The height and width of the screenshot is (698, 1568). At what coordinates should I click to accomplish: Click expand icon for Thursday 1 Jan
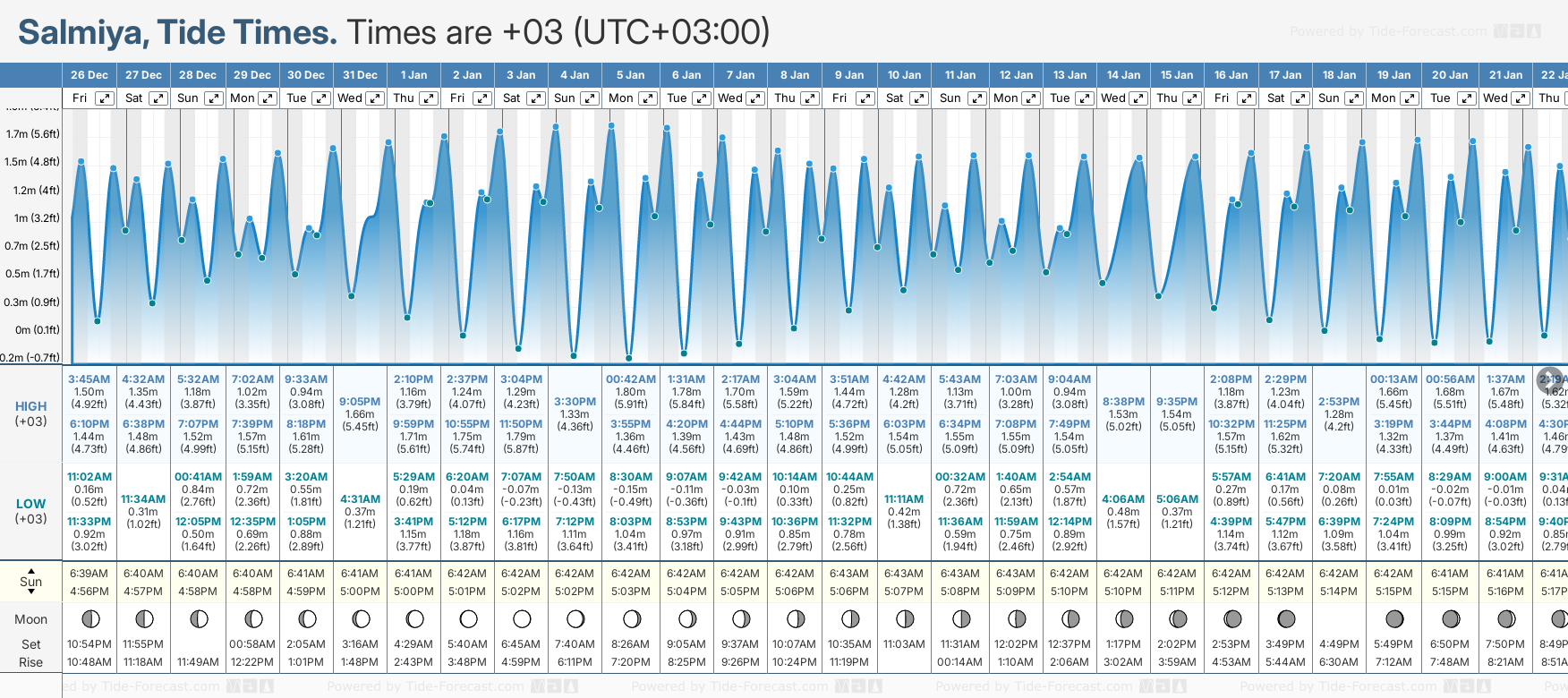[x=429, y=98]
